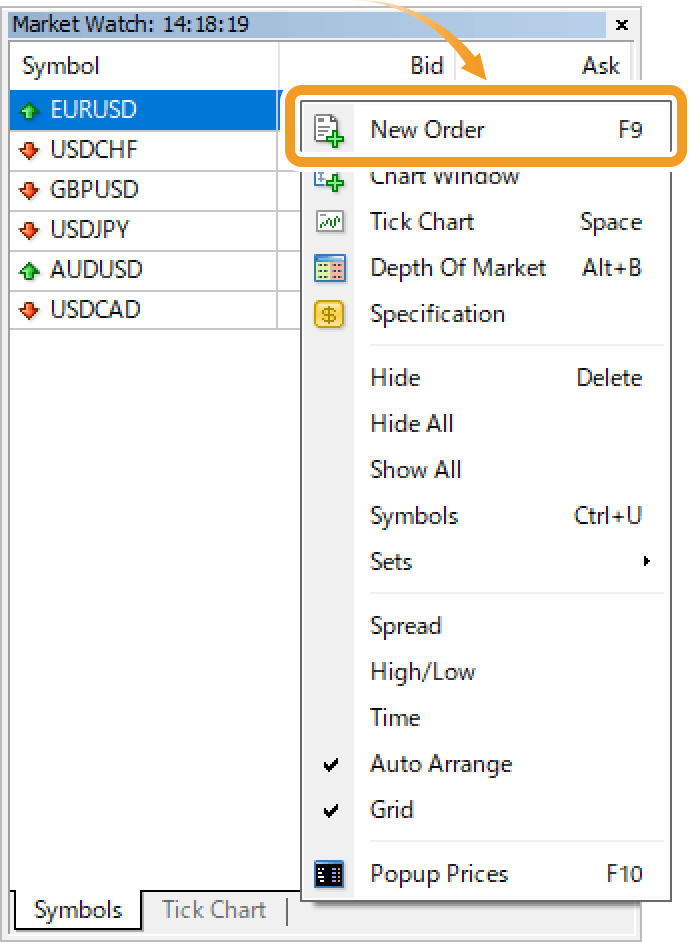This screenshot has width=692, height=942.
Task: Toggle the High/Low column option
Action: tap(485, 672)
